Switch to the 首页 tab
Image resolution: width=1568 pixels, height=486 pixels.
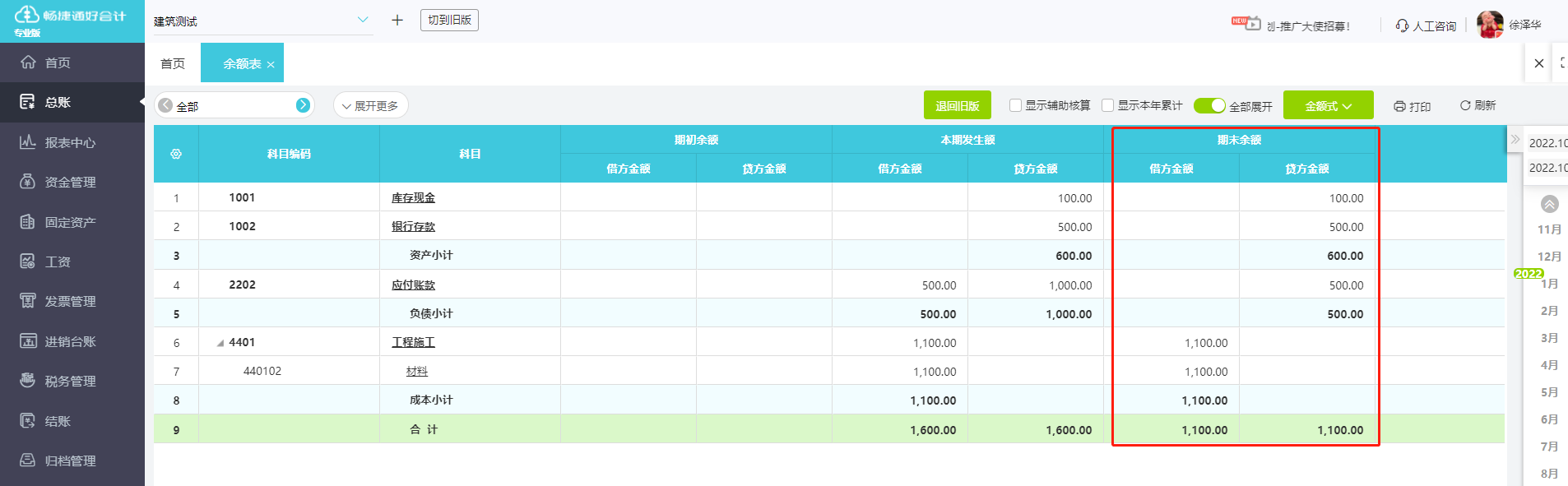point(173,63)
